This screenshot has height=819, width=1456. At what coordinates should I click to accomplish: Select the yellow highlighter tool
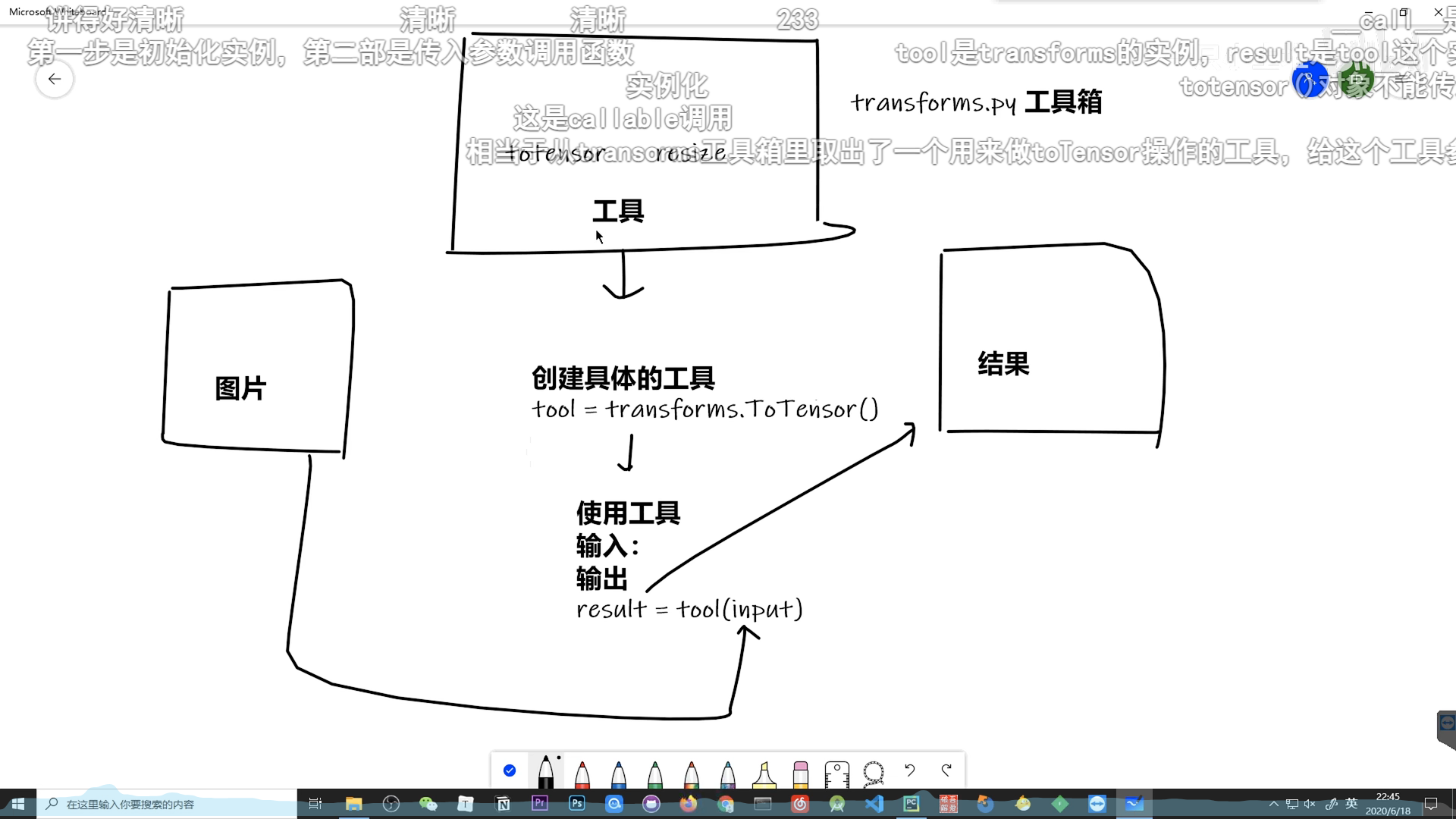click(x=764, y=773)
